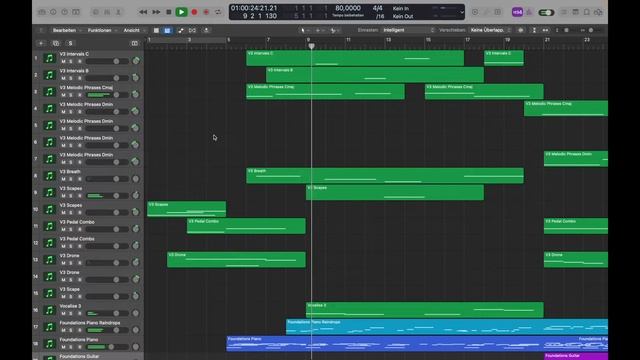
Task: Toggle the Metronome click button
Action: click(x=529, y=12)
